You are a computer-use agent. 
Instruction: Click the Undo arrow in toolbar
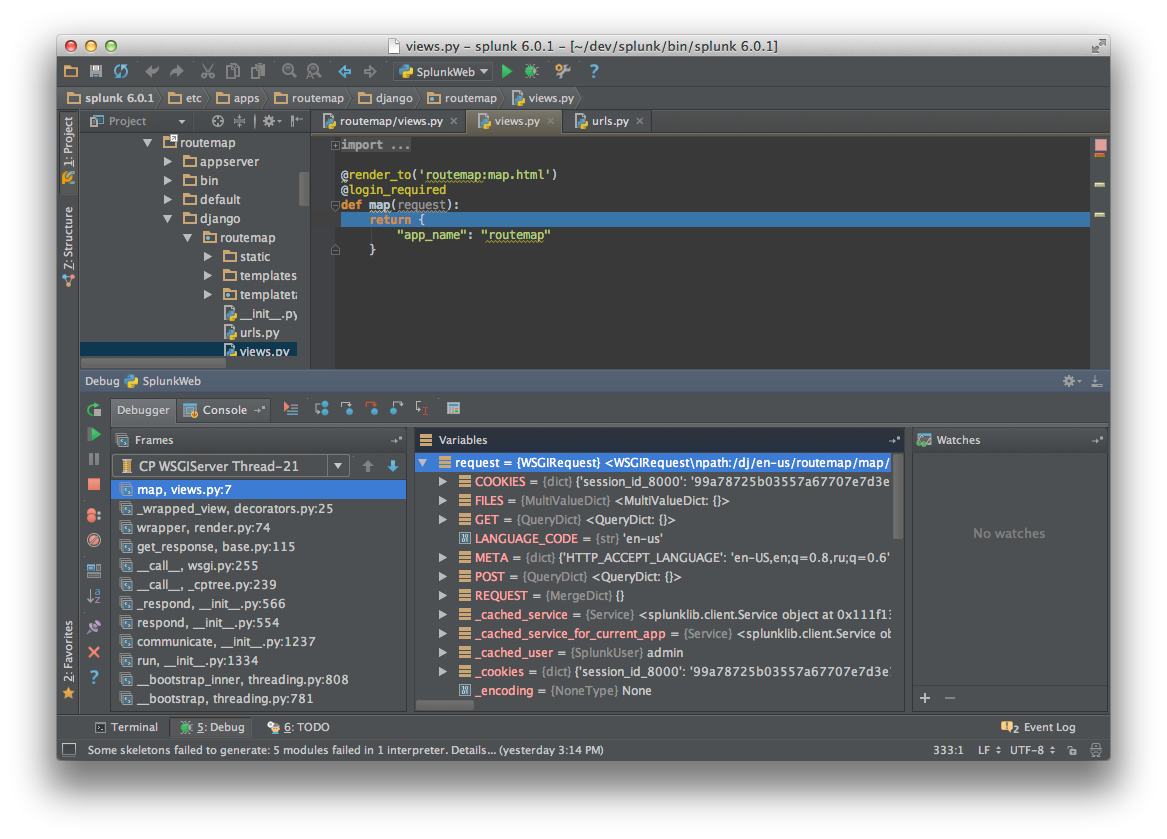point(152,71)
